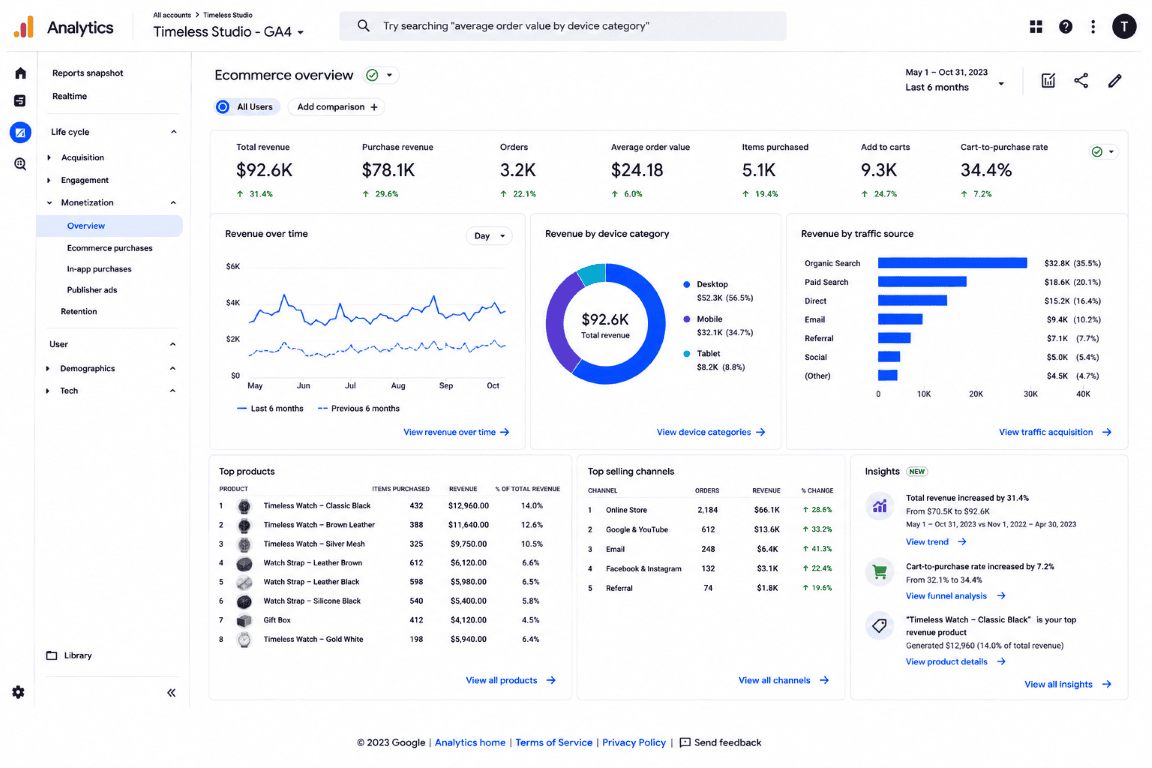Click the share report icon
The width and height of the screenshot is (1152, 768).
(x=1081, y=81)
